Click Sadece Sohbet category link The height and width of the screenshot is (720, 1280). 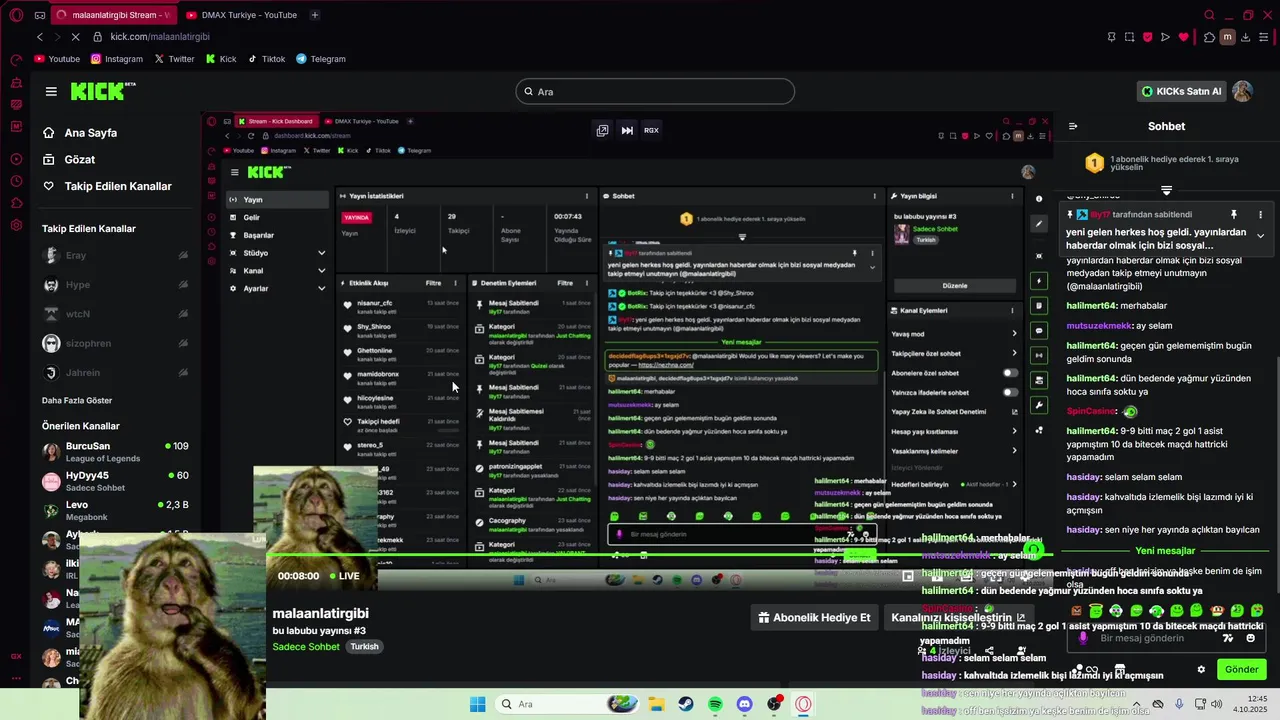(x=306, y=647)
